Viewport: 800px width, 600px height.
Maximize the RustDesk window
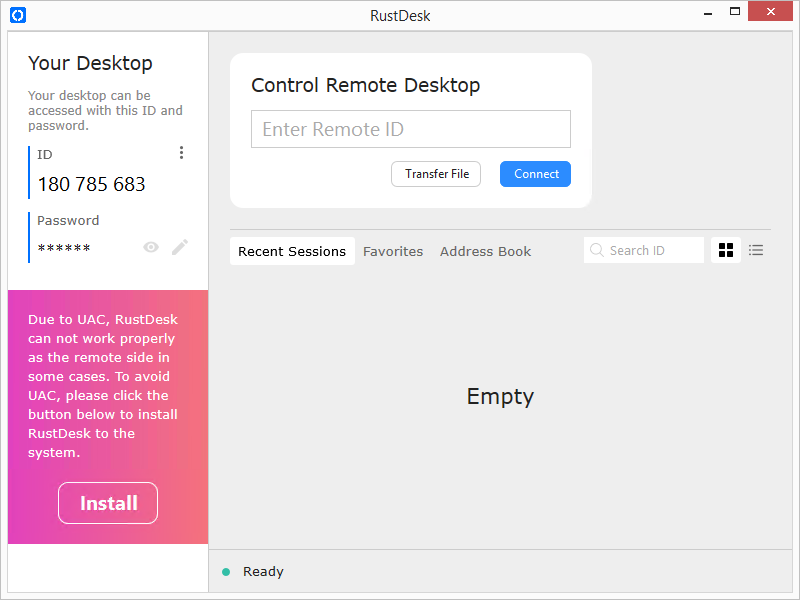pos(735,11)
